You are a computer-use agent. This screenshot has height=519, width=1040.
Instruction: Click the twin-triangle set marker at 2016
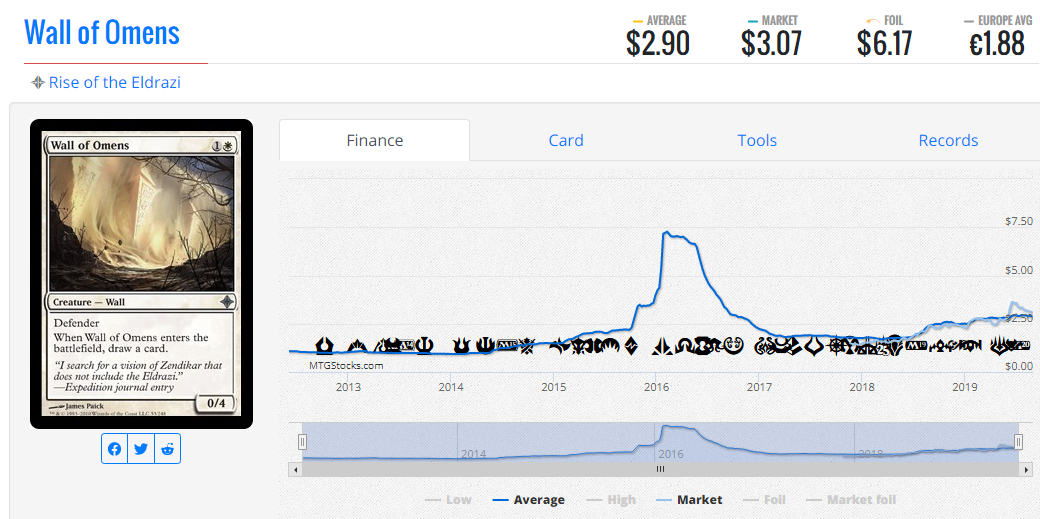(662, 346)
